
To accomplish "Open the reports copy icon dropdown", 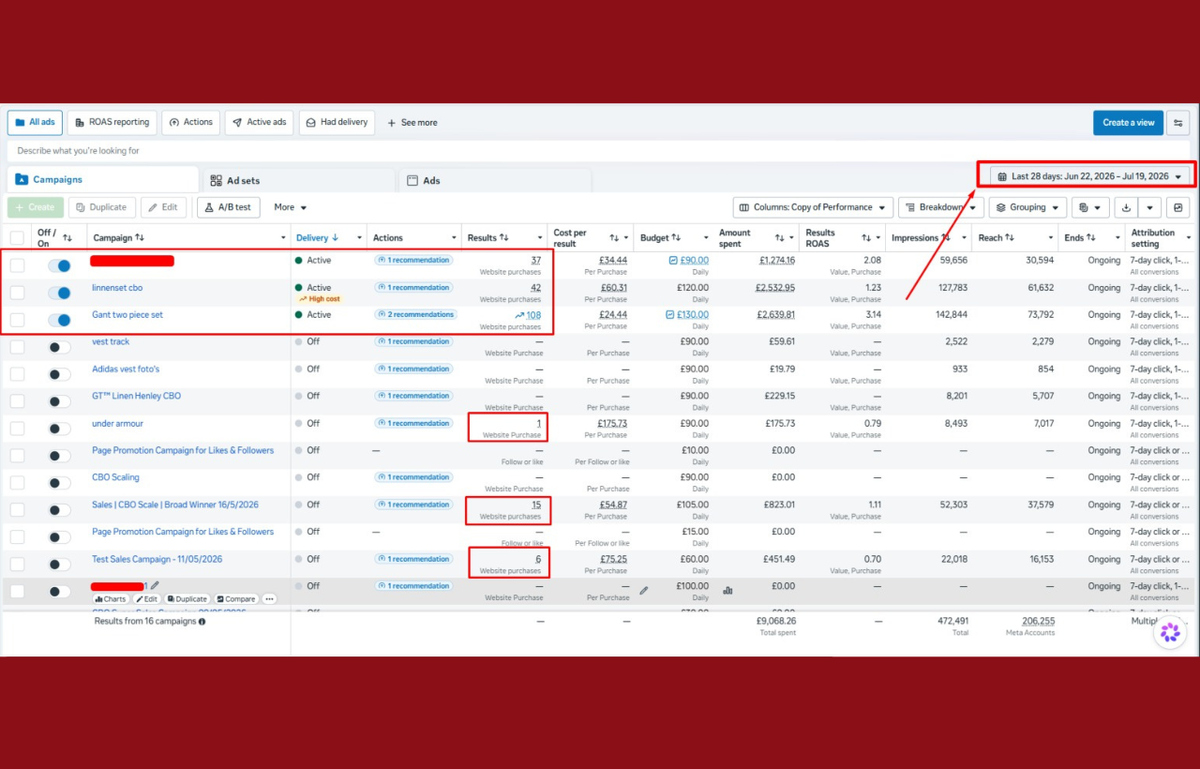I will tap(1090, 208).
